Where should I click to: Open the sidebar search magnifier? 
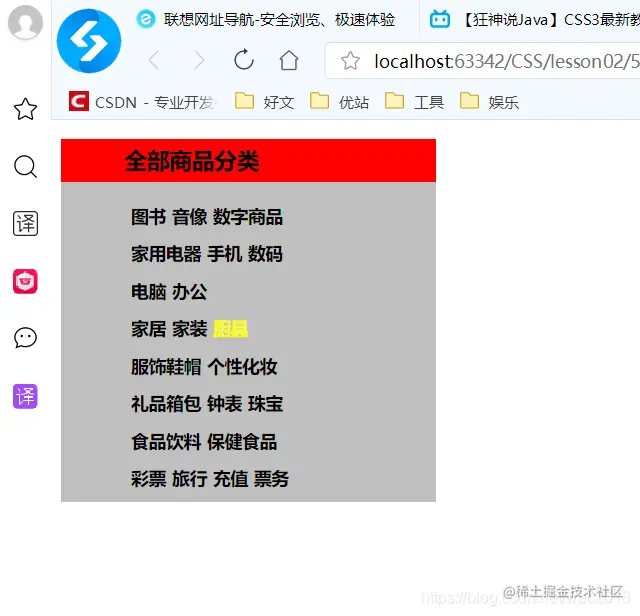[x=25, y=167]
